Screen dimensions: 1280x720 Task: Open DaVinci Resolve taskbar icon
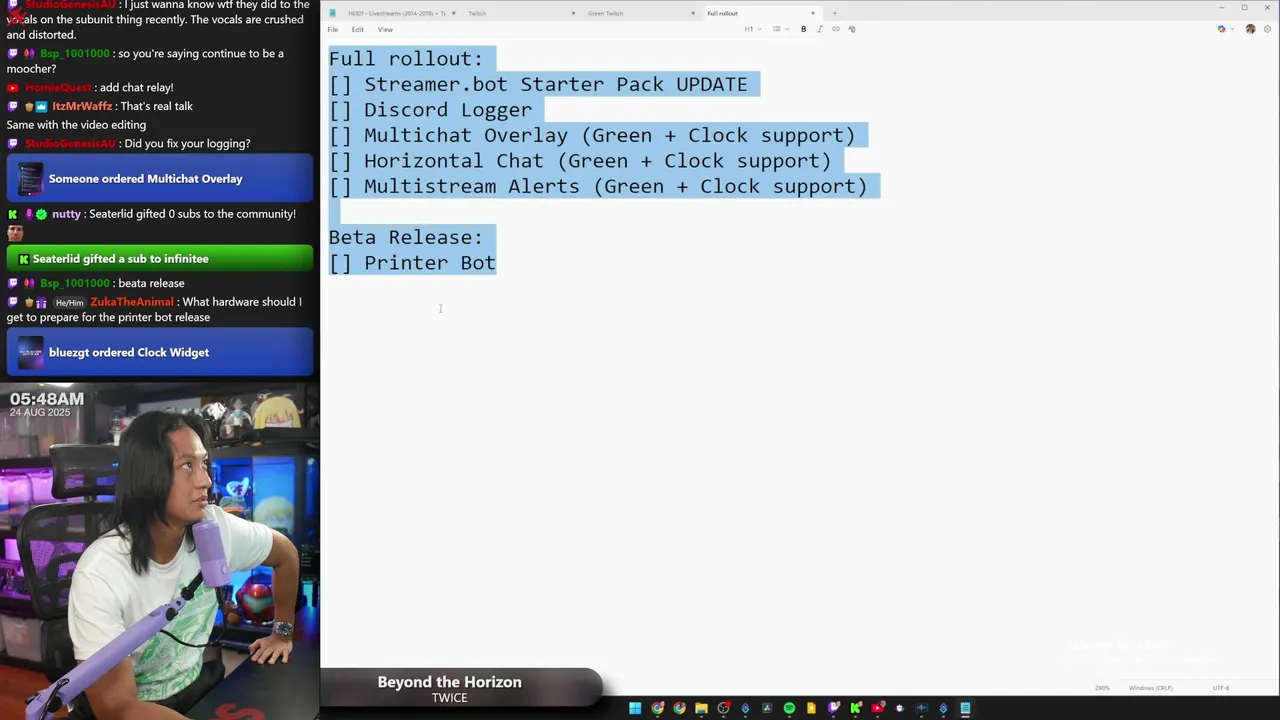767,709
